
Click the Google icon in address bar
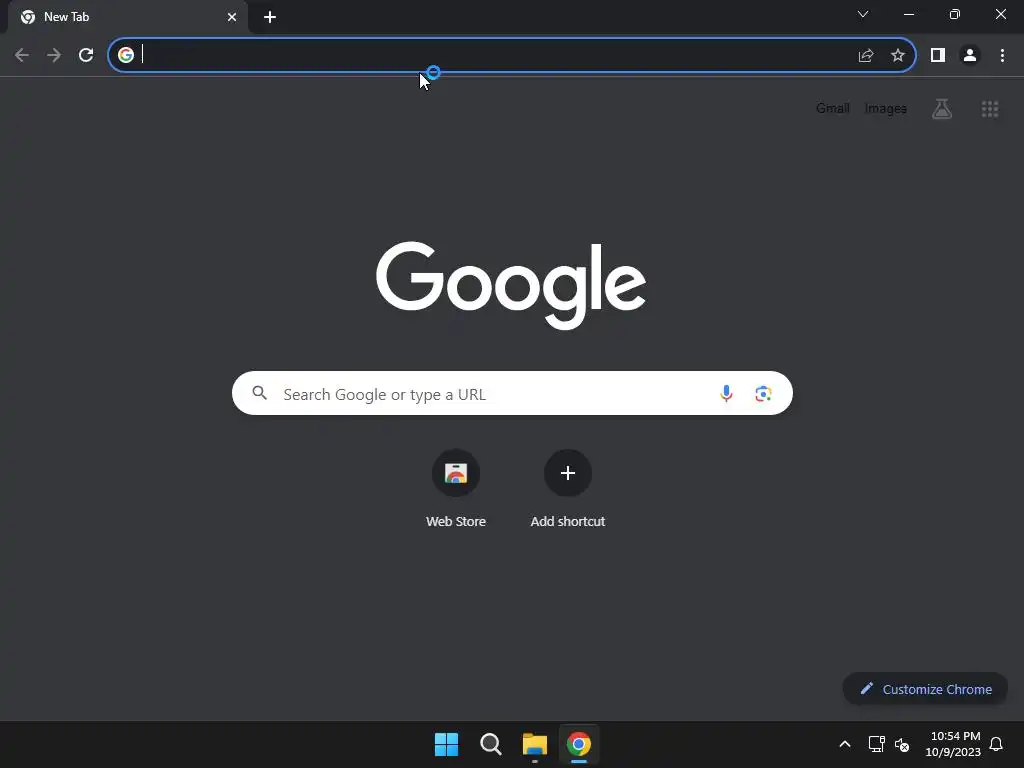[125, 55]
